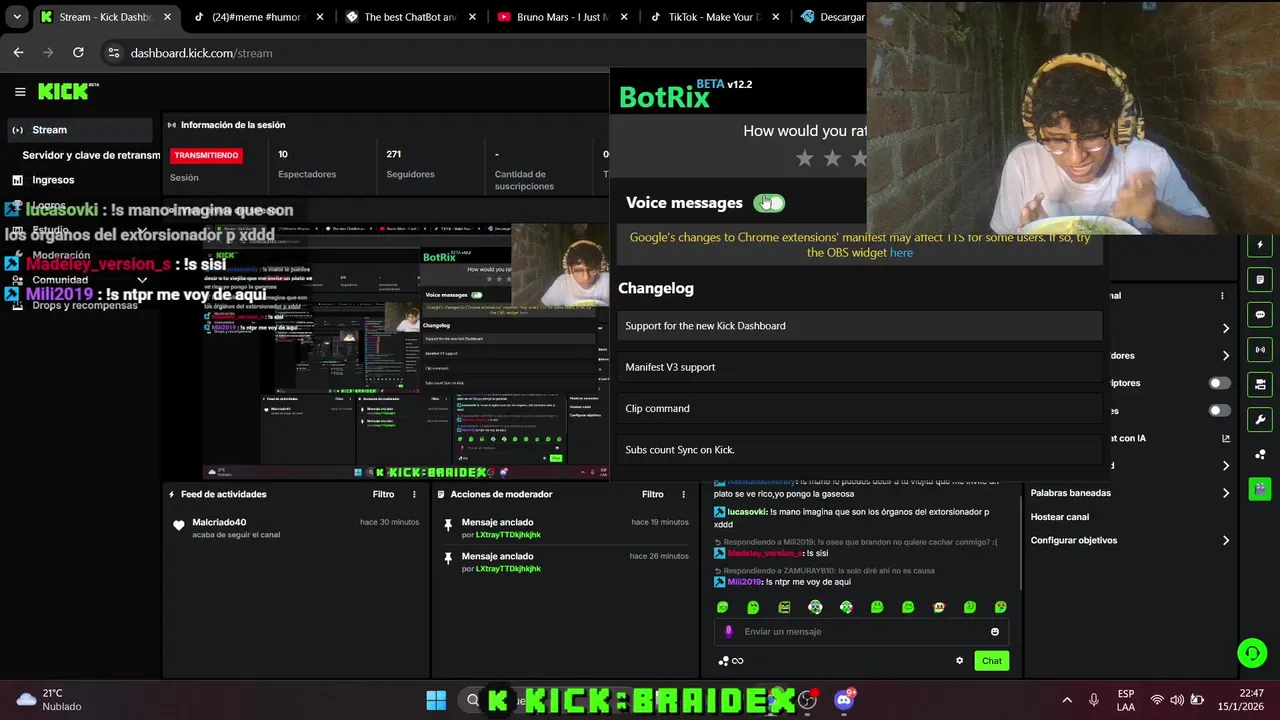Click the taskbar microphone tray icon
Viewport: 1280px width, 720px height.
tap(1094, 700)
